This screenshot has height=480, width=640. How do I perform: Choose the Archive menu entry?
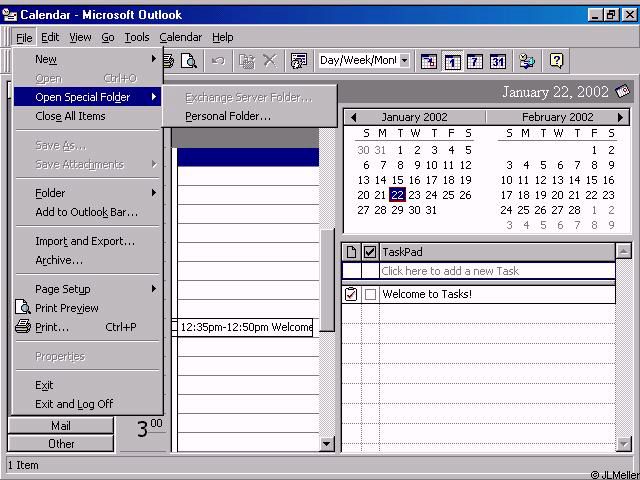(x=87, y=260)
